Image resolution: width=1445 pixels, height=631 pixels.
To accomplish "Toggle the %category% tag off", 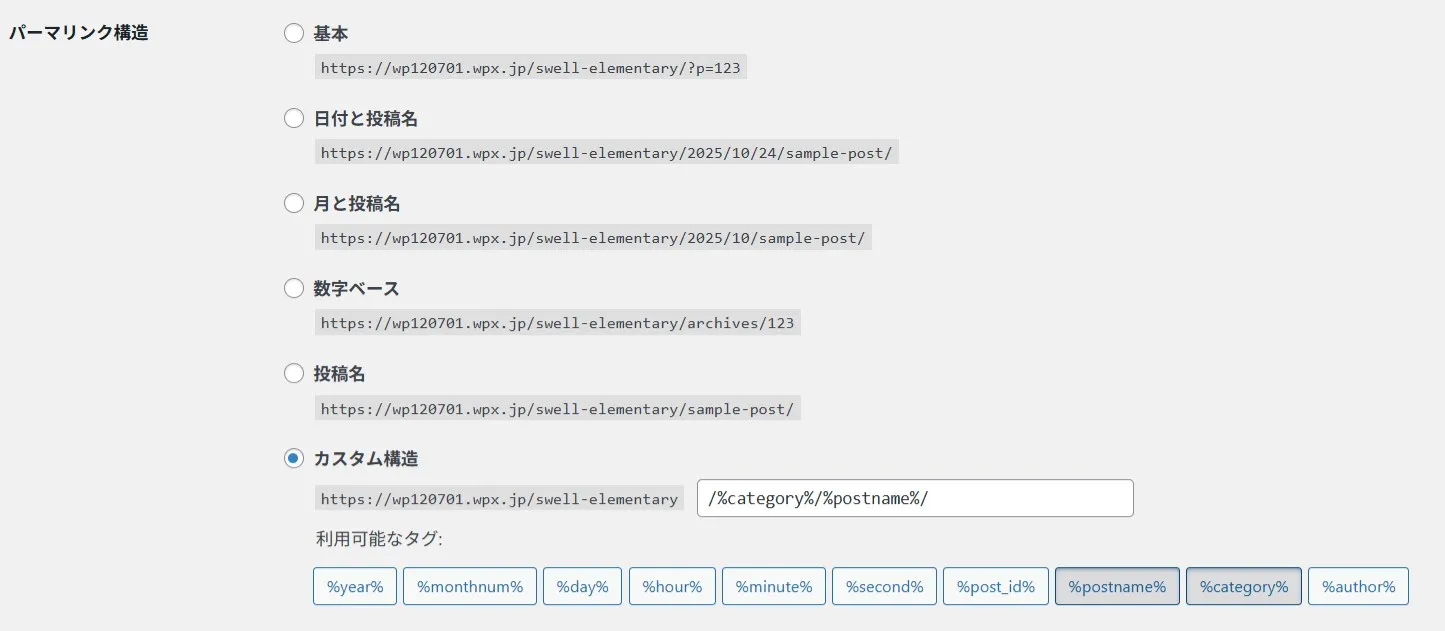I will [1243, 586].
